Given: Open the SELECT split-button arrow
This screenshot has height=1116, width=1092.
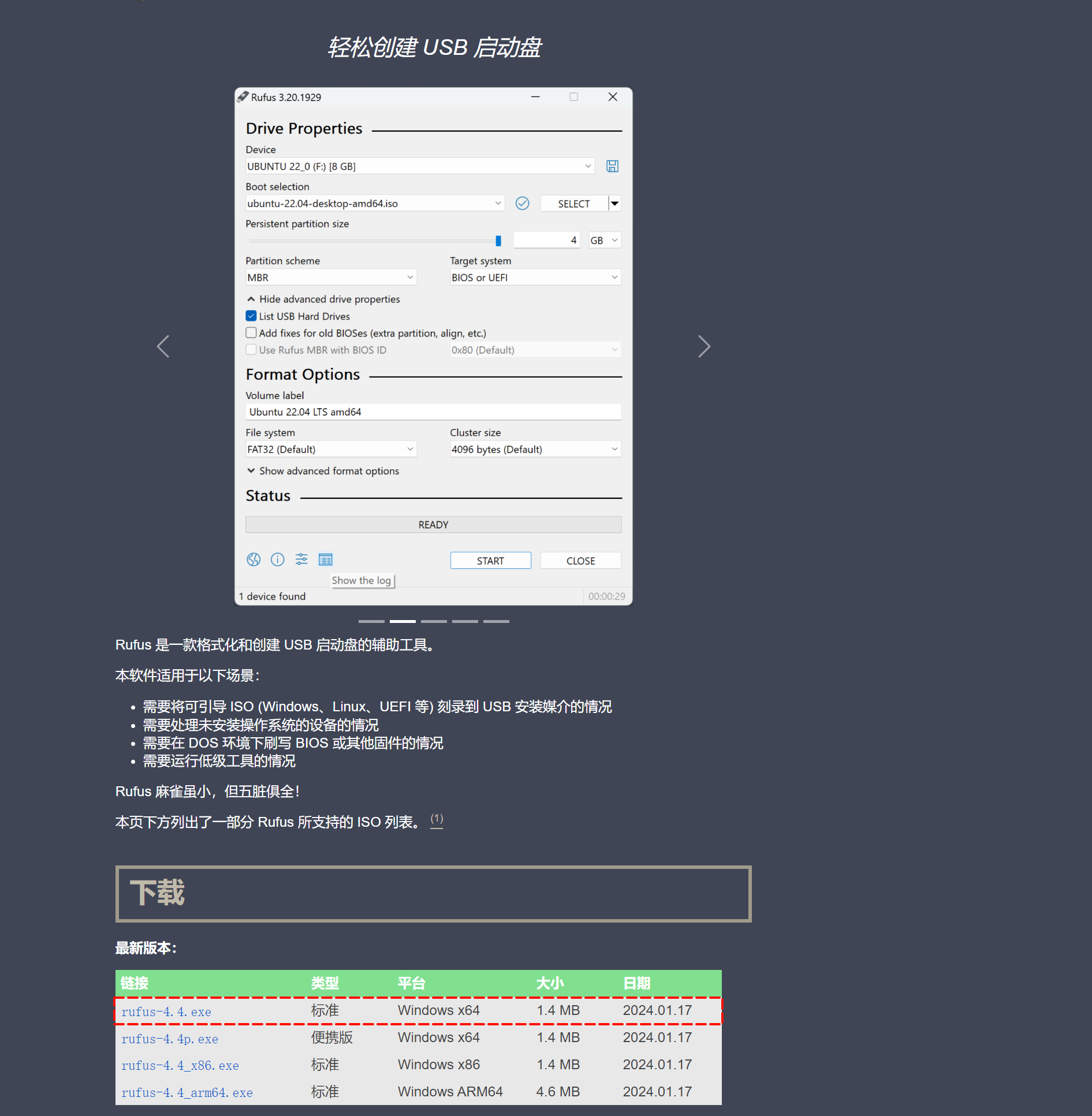Looking at the screenshot, I should click(x=615, y=203).
